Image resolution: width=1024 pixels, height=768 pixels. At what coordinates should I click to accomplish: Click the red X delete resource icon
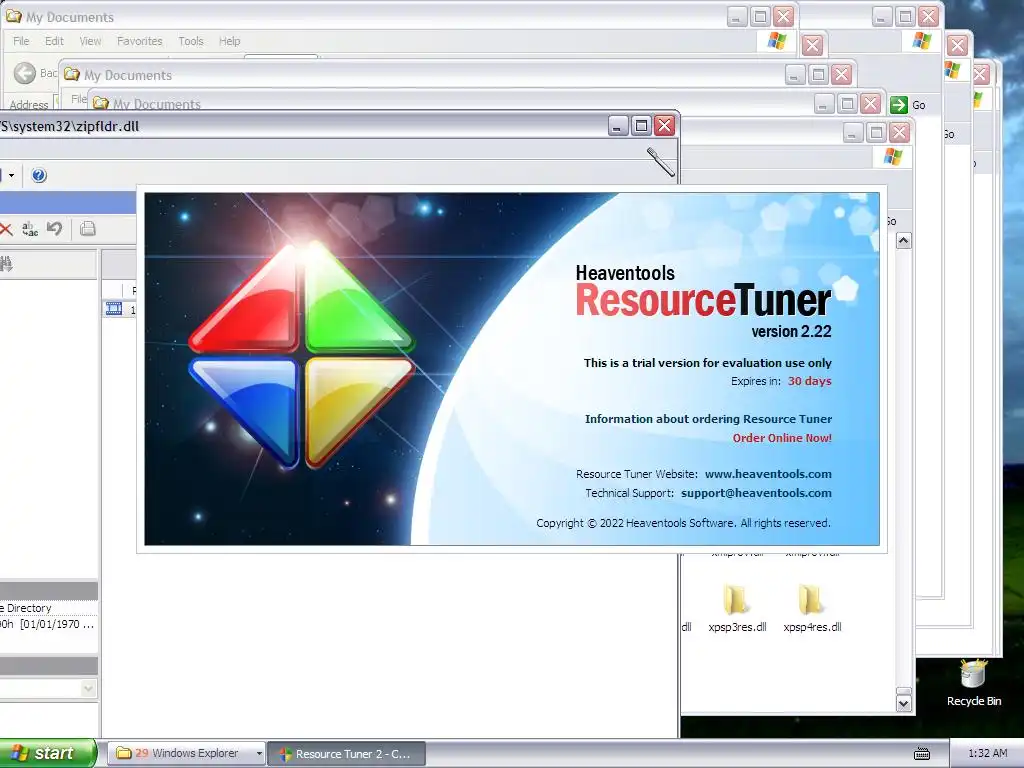tap(6, 229)
